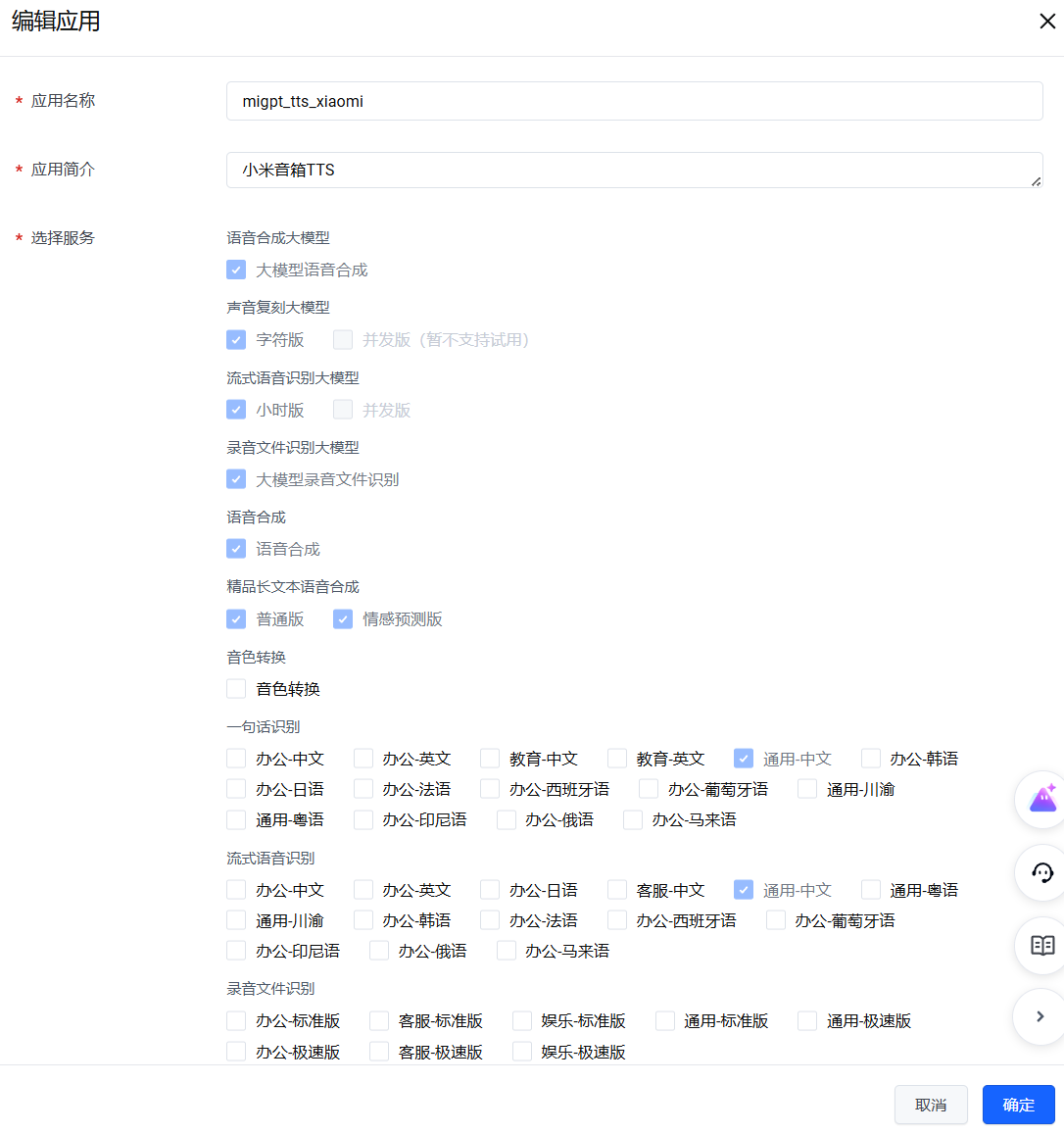Image resolution: width=1064 pixels, height=1133 pixels.
Task: Enable 通用-川渝 under 流式语音识别
Action: [x=236, y=920]
